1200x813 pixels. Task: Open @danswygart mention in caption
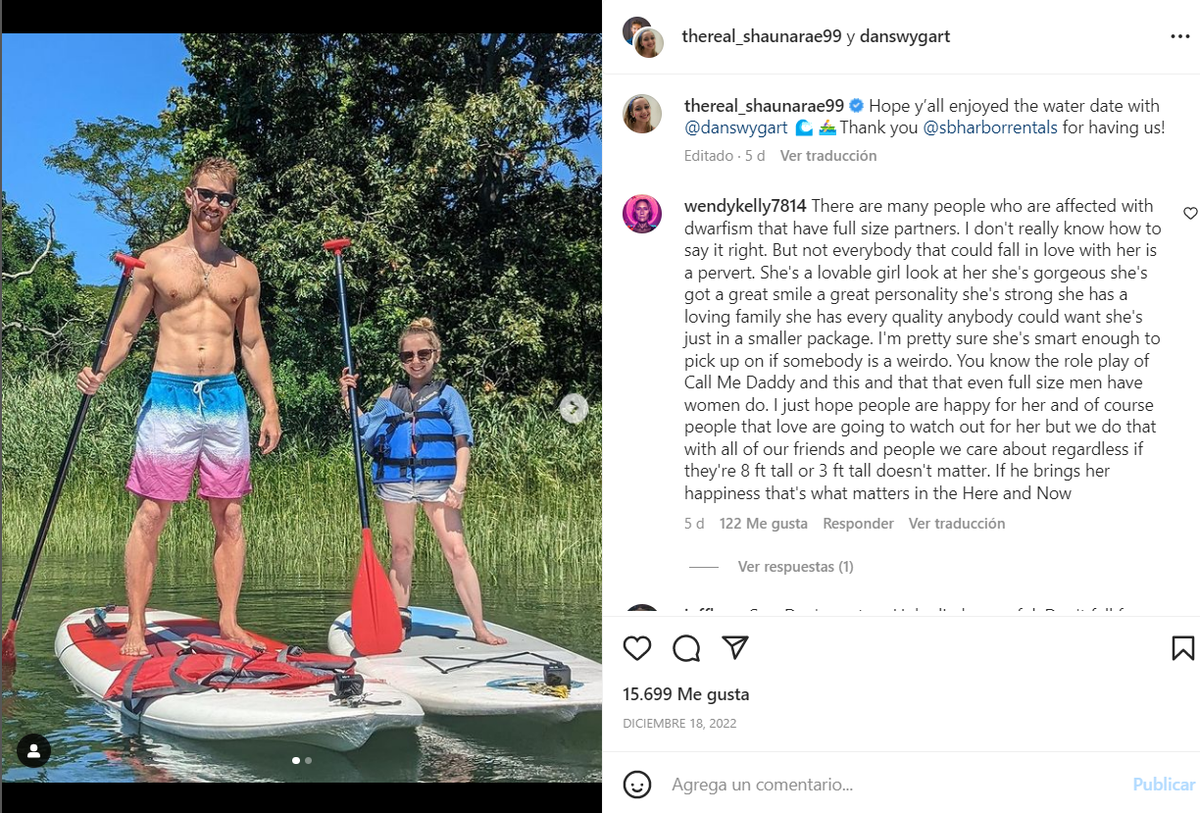pyautogui.click(x=737, y=128)
